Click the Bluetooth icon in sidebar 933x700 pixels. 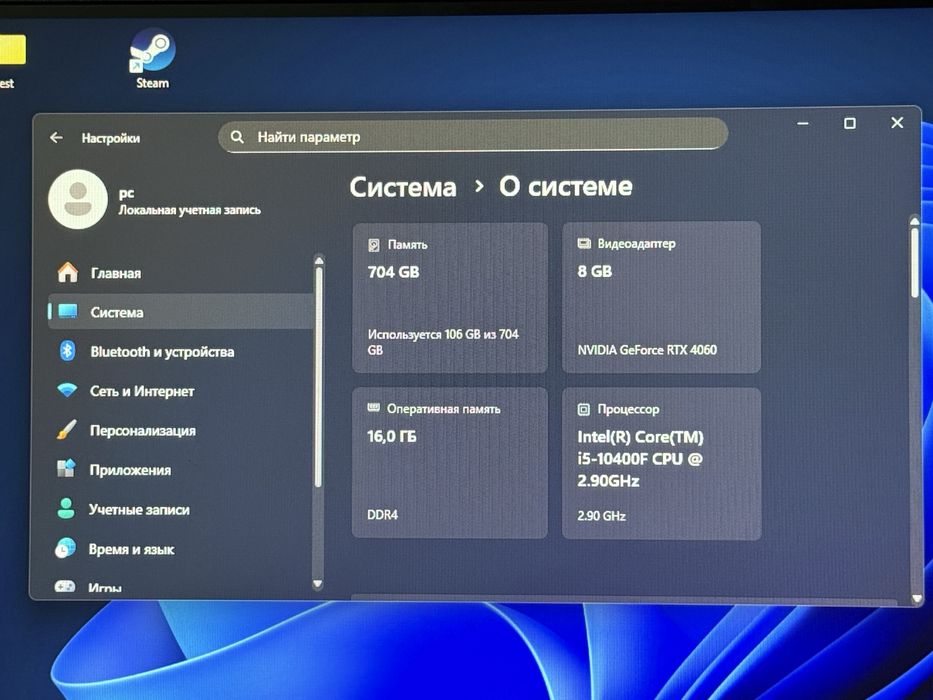pos(67,351)
